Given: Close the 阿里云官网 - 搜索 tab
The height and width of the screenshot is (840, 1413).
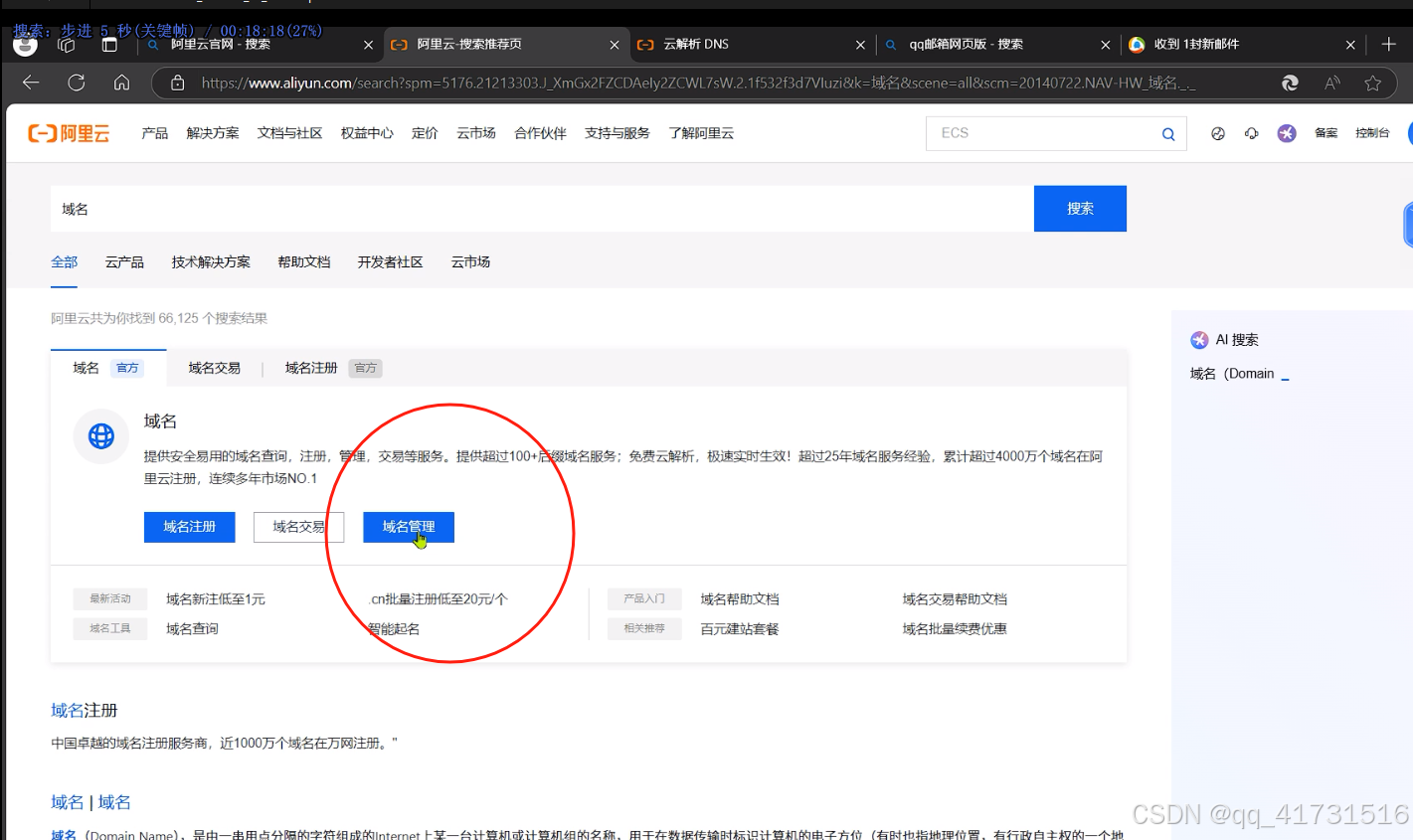Looking at the screenshot, I should (368, 45).
